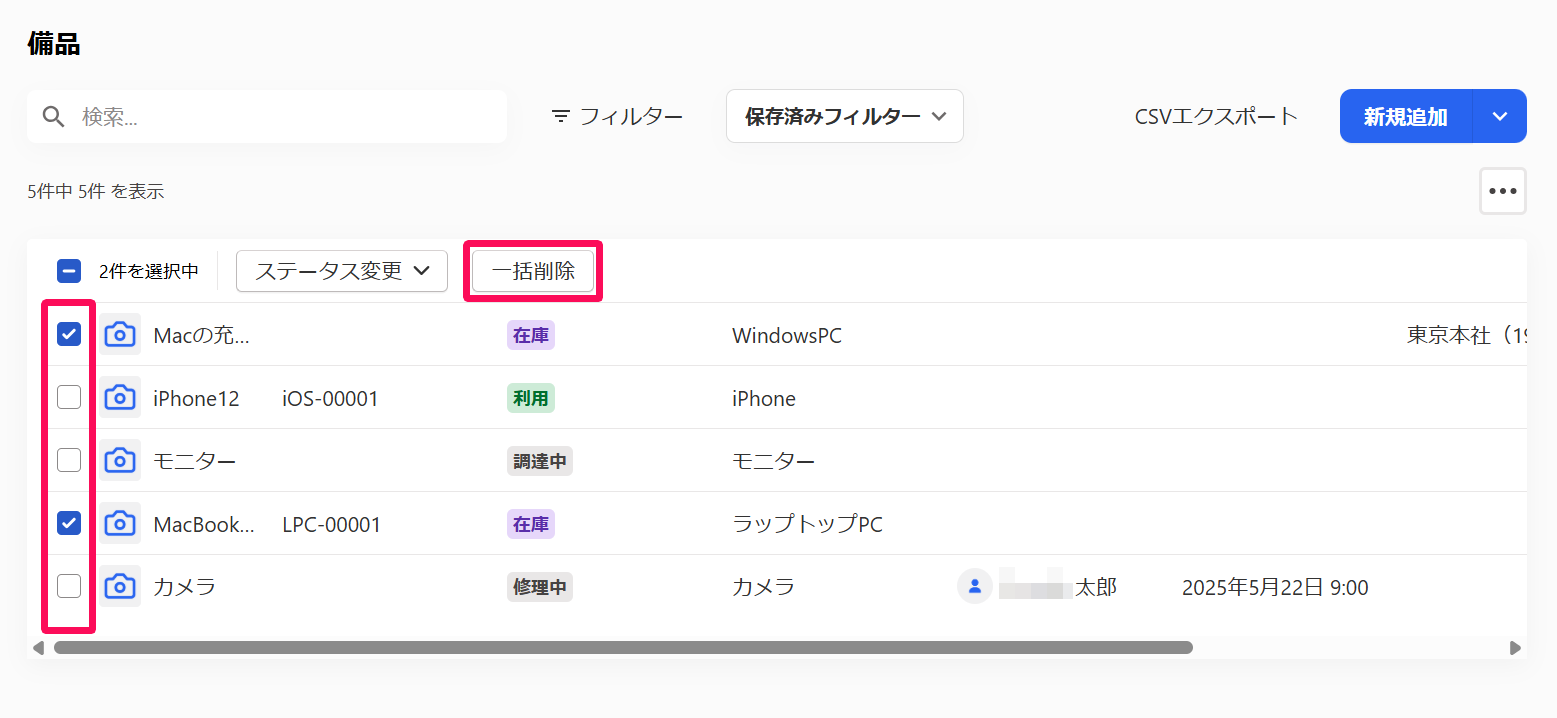Viewport: 1557px width, 718px height.
Task: Expand the arrow beside 新規追加
Action: click(x=1500, y=116)
